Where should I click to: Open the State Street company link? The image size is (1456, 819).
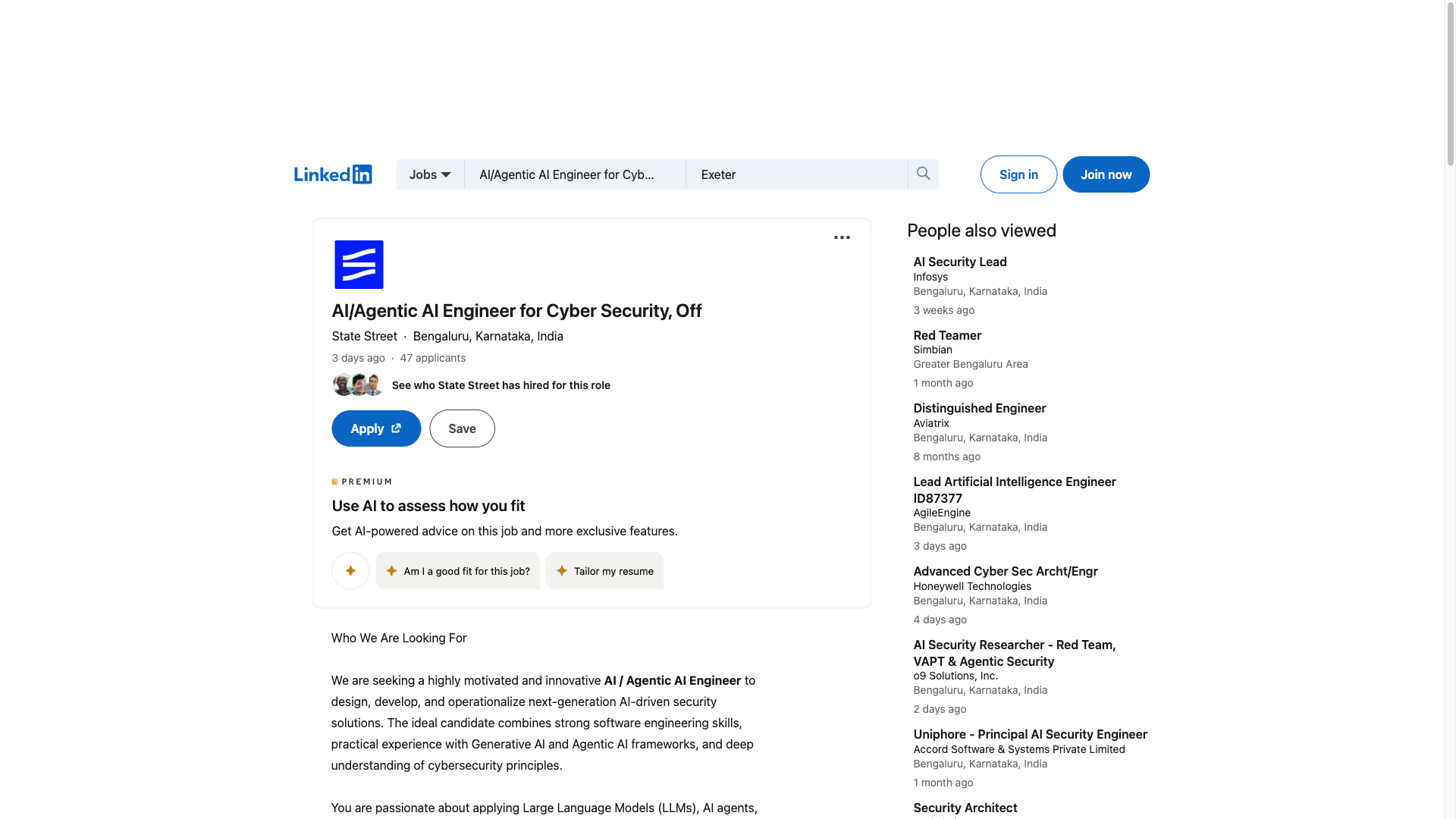(364, 336)
